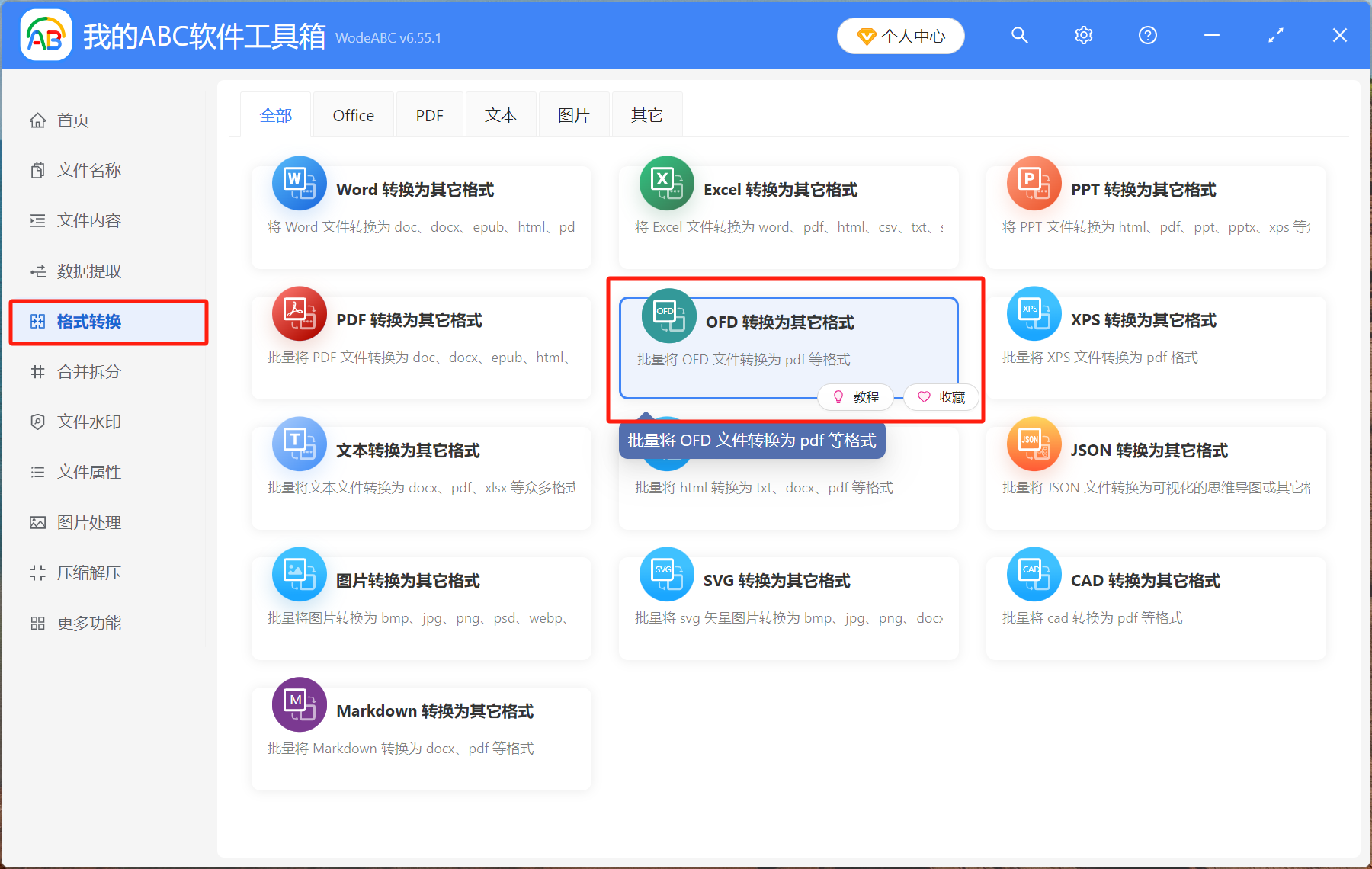
Task: Open the search magnifier at top
Action: pos(1019,35)
